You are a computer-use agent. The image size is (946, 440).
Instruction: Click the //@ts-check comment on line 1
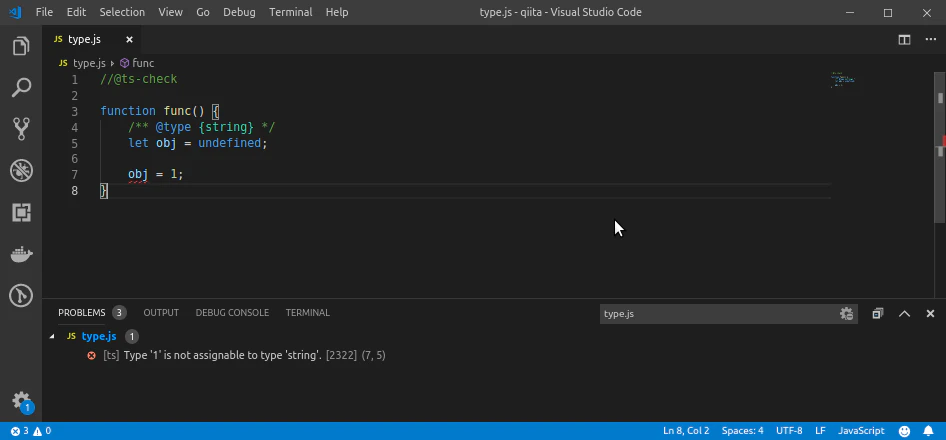pos(139,79)
